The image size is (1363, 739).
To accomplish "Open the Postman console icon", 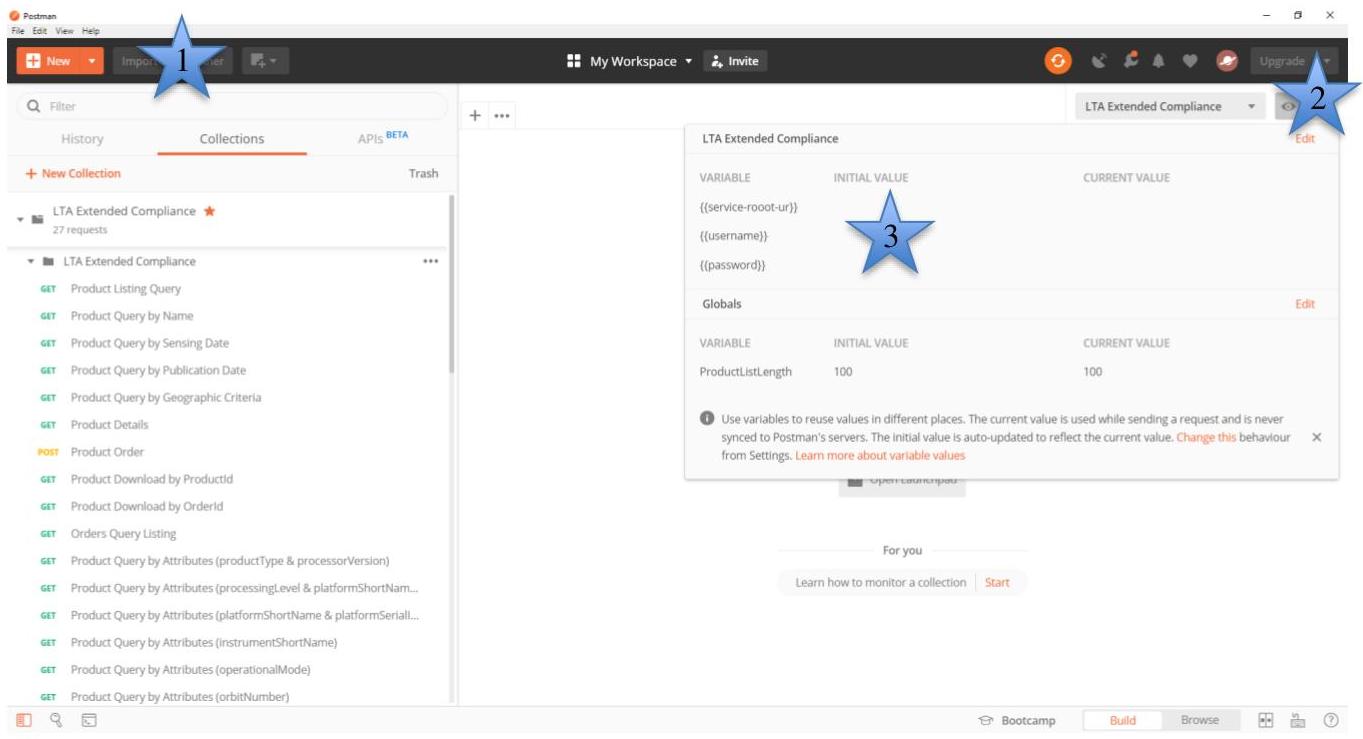I will (x=89, y=719).
